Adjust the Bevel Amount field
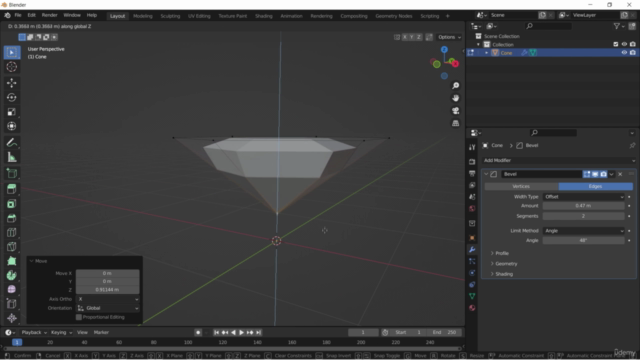The height and width of the screenshot is (360, 640). coord(584,206)
